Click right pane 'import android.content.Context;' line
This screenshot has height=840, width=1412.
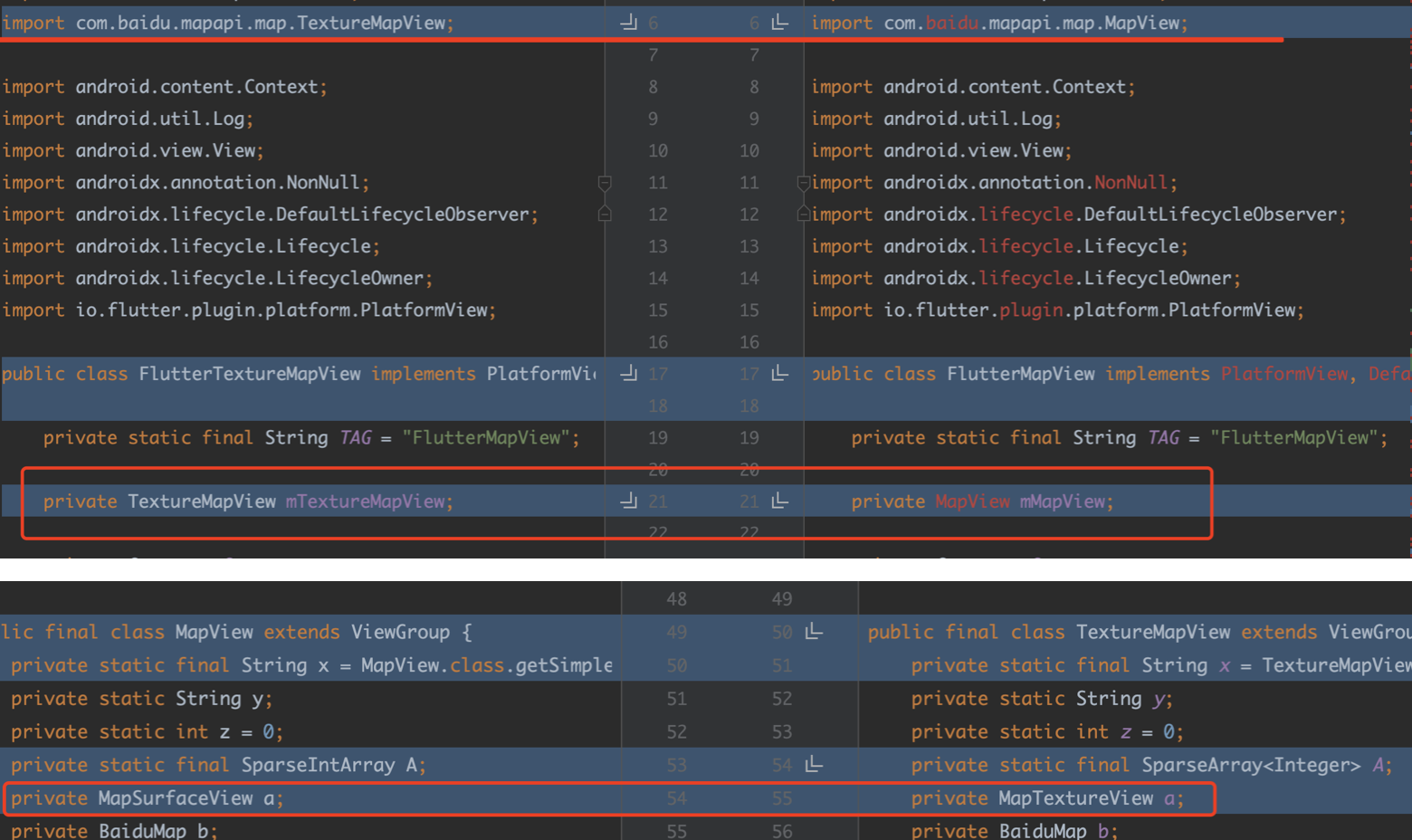(x=973, y=87)
